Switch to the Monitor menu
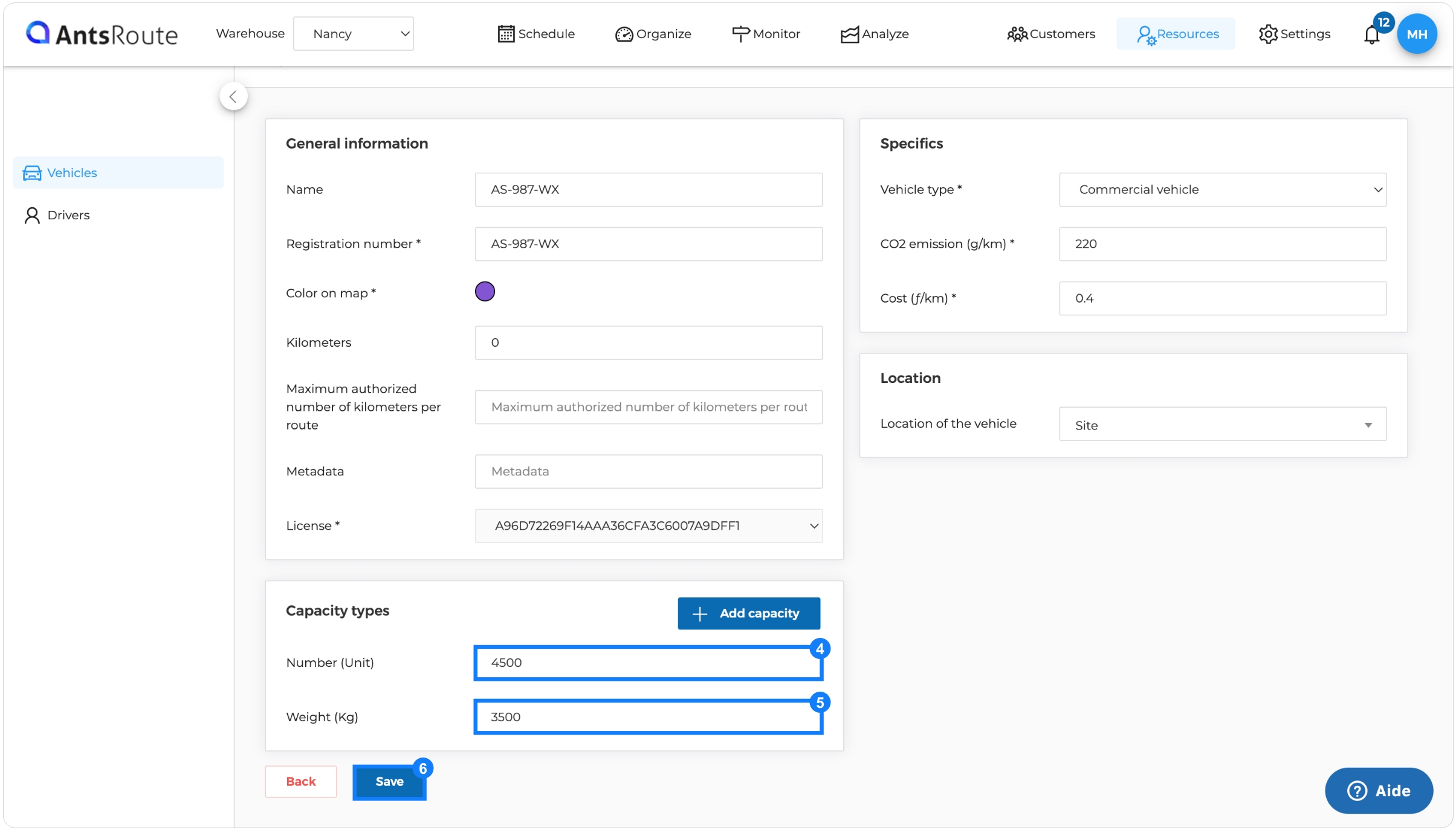 766,34
